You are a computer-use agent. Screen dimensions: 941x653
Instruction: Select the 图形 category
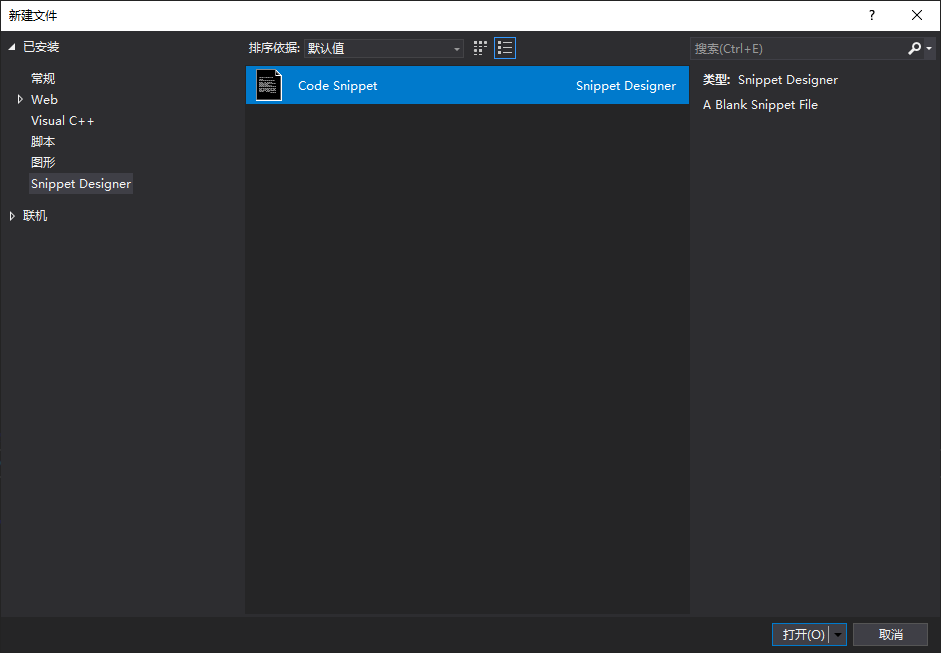pyautogui.click(x=43, y=163)
